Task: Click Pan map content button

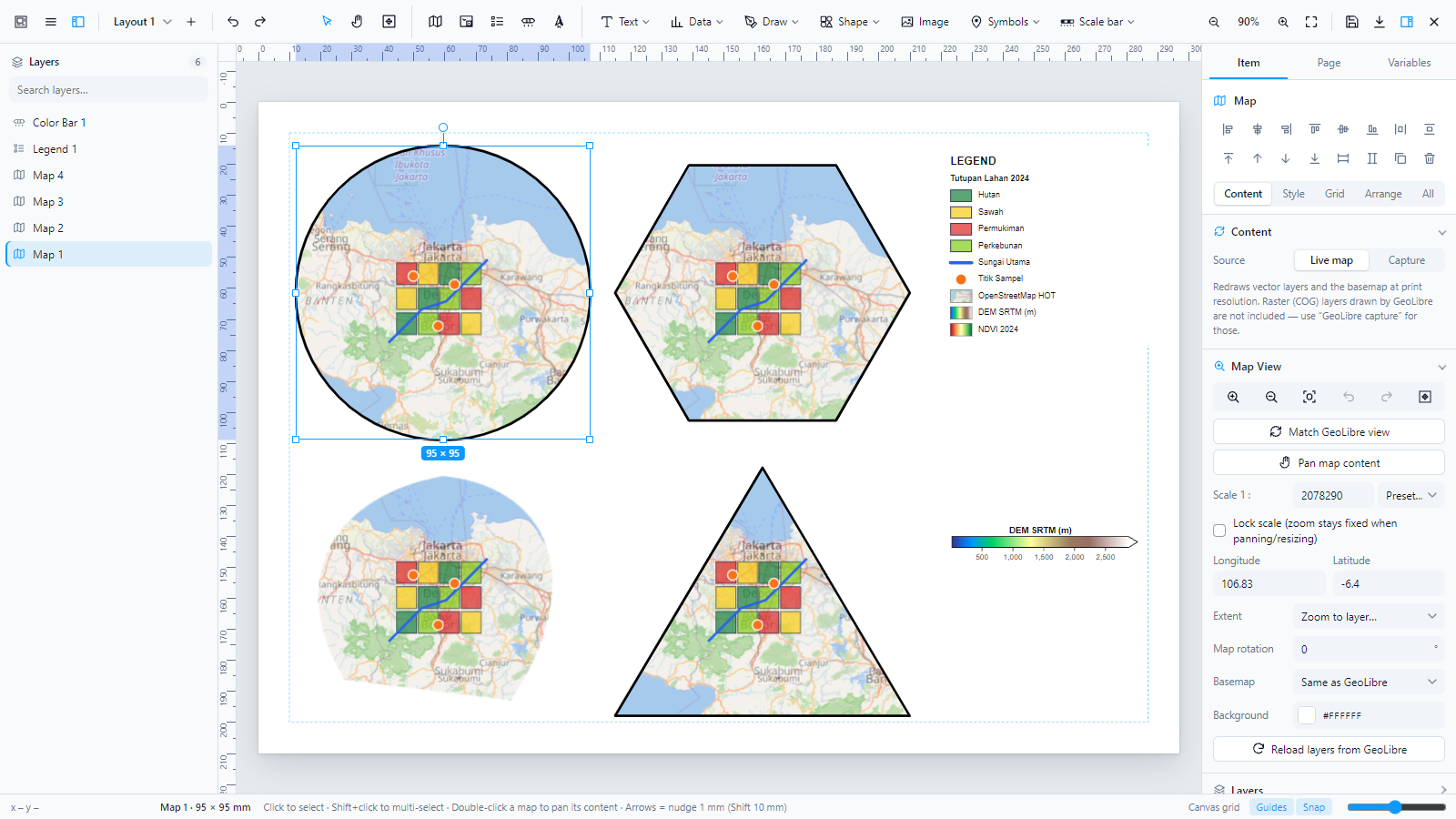Action: pyautogui.click(x=1329, y=462)
